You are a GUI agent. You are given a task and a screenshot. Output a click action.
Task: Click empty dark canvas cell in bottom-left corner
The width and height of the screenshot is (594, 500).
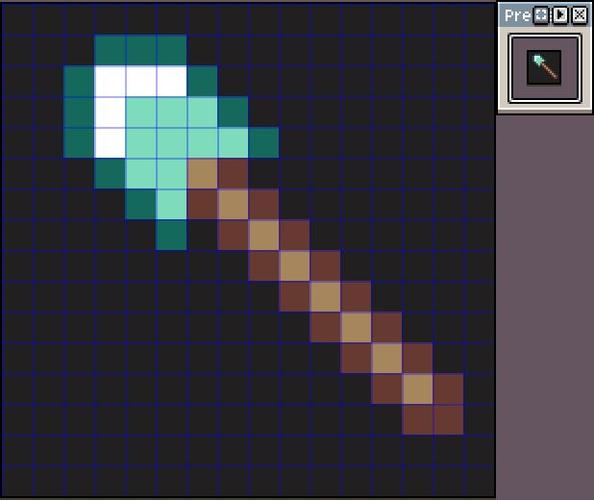[x=17, y=481]
